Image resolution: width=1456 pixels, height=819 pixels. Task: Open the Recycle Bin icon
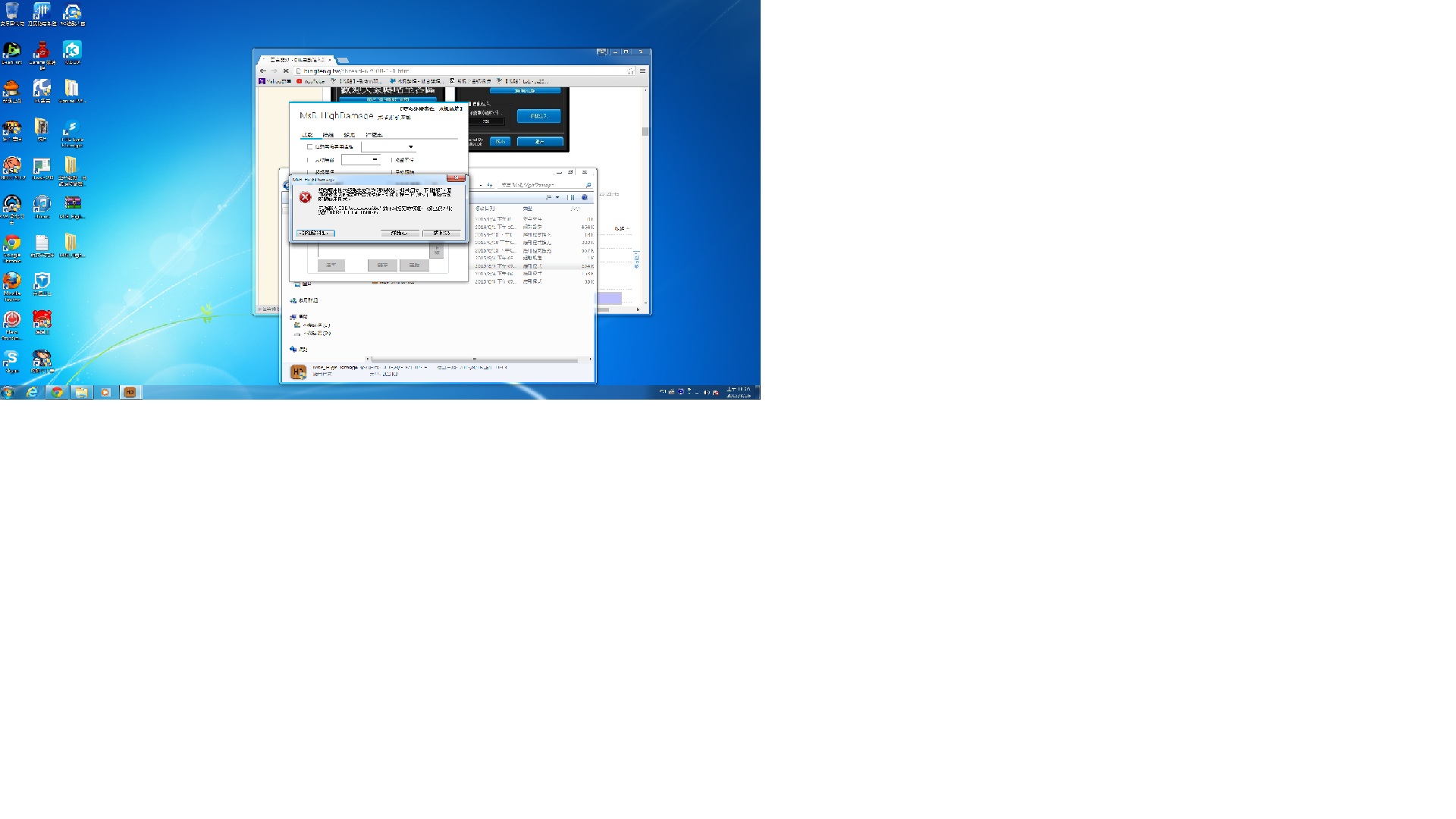(x=11, y=11)
